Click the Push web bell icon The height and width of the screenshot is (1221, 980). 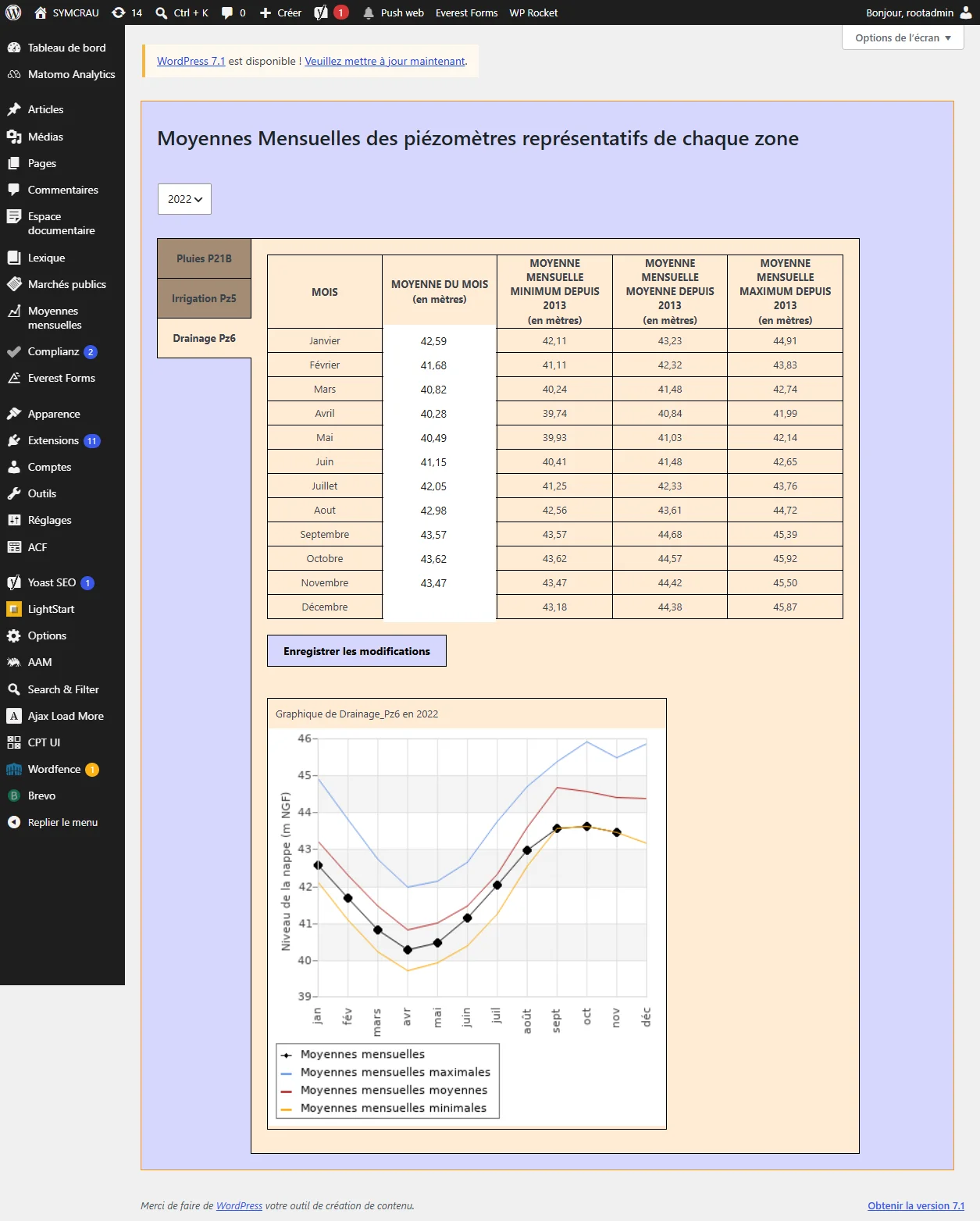[369, 12]
